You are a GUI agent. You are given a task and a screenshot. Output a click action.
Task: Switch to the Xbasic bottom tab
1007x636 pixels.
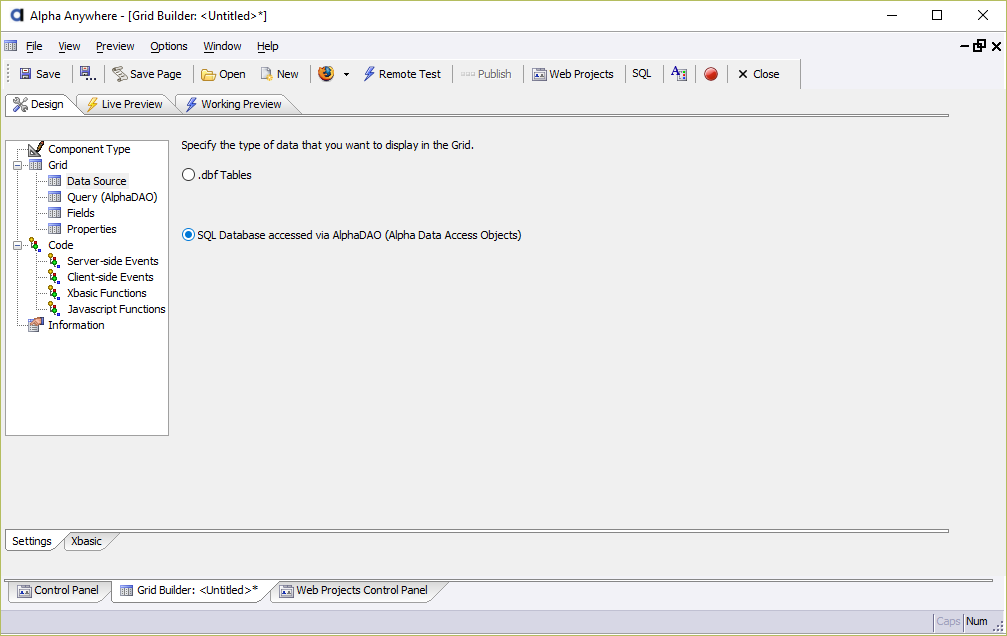pyautogui.click(x=86, y=542)
